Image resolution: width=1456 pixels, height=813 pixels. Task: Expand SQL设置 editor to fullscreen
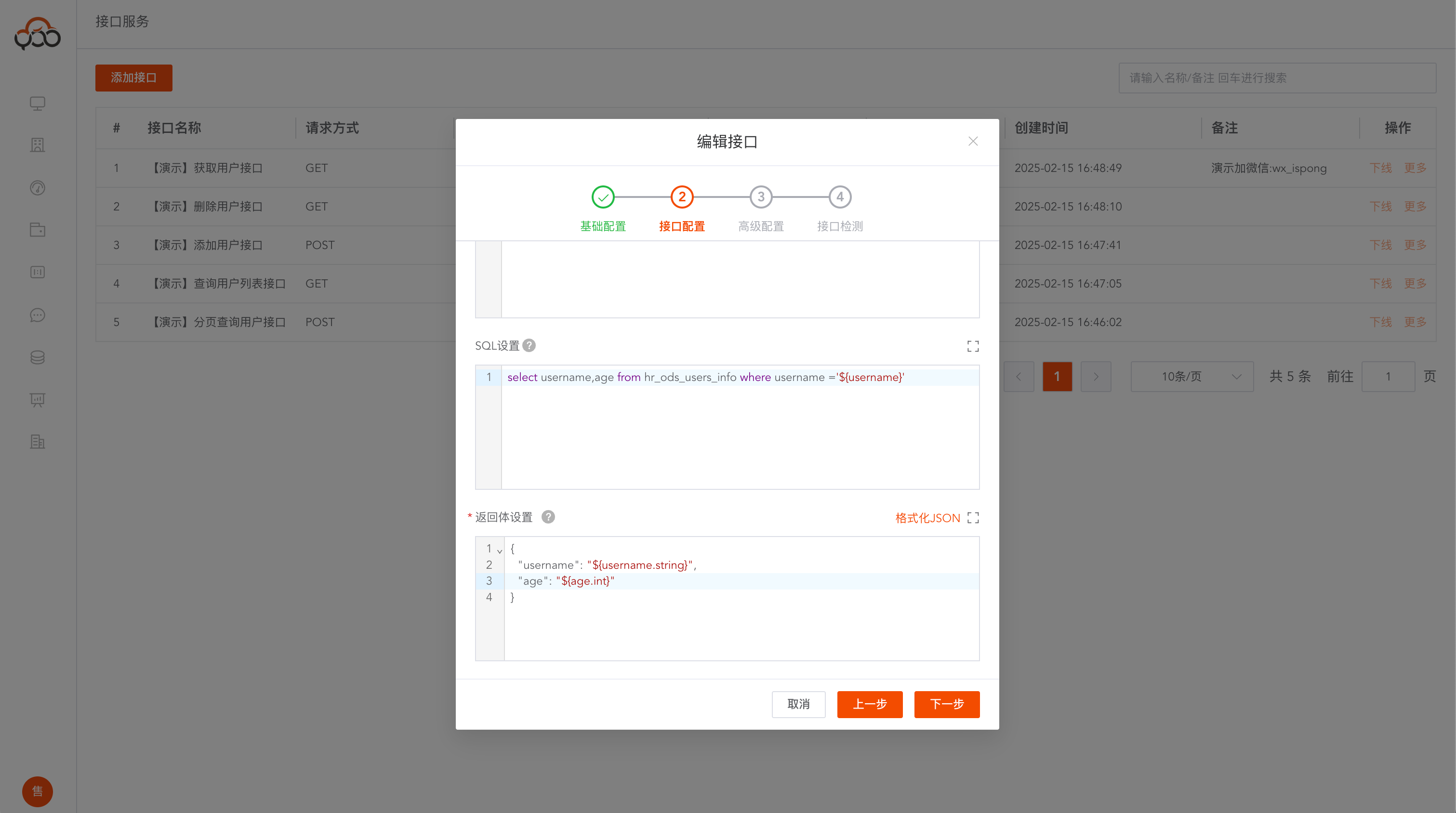pyautogui.click(x=972, y=346)
